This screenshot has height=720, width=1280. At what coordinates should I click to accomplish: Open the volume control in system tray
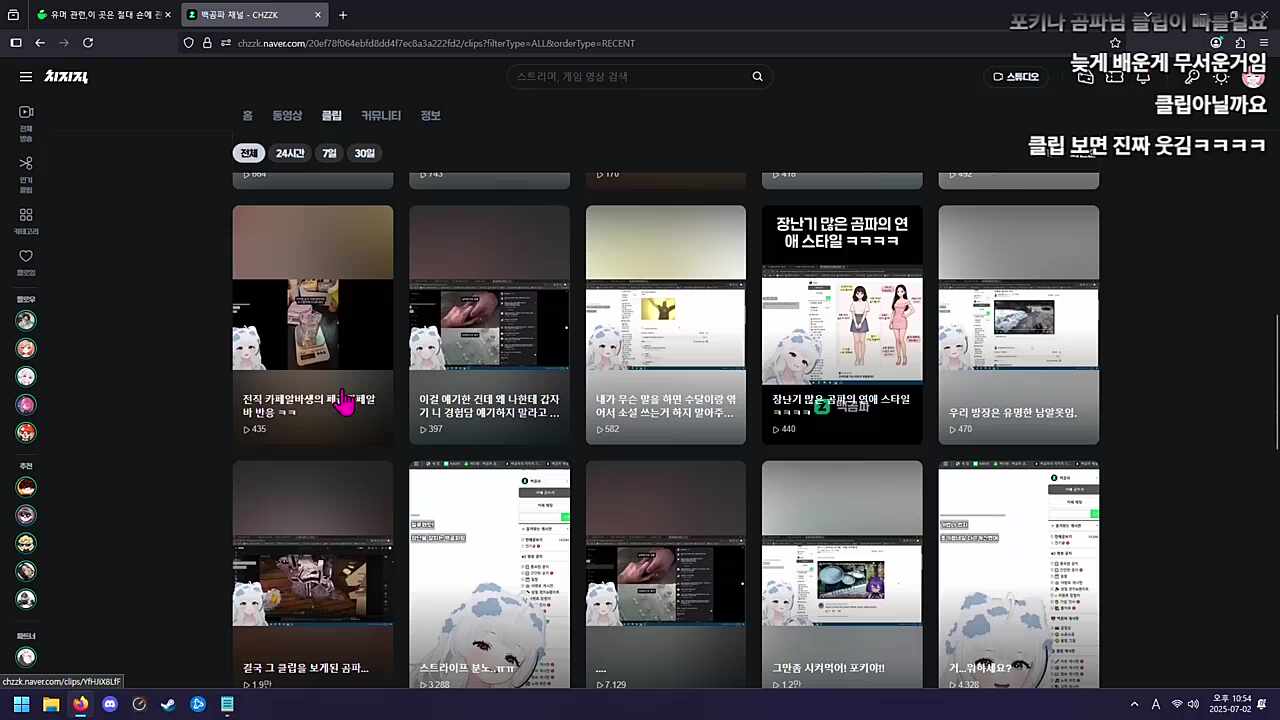tap(1193, 704)
